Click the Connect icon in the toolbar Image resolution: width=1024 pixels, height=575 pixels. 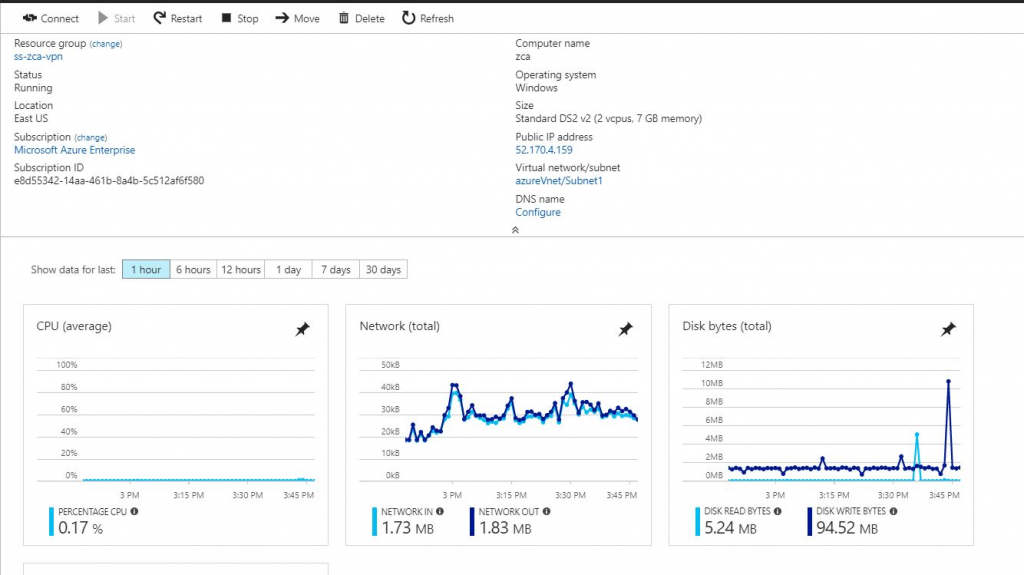[30, 18]
